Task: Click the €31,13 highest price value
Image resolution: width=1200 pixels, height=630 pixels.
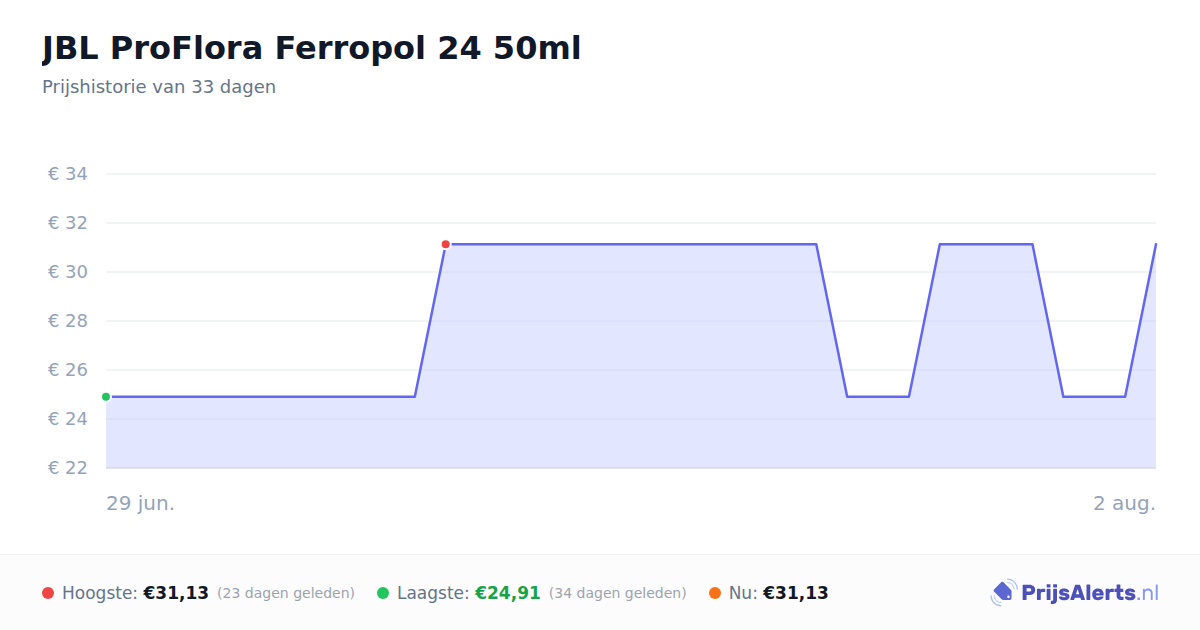Action: click(176, 593)
